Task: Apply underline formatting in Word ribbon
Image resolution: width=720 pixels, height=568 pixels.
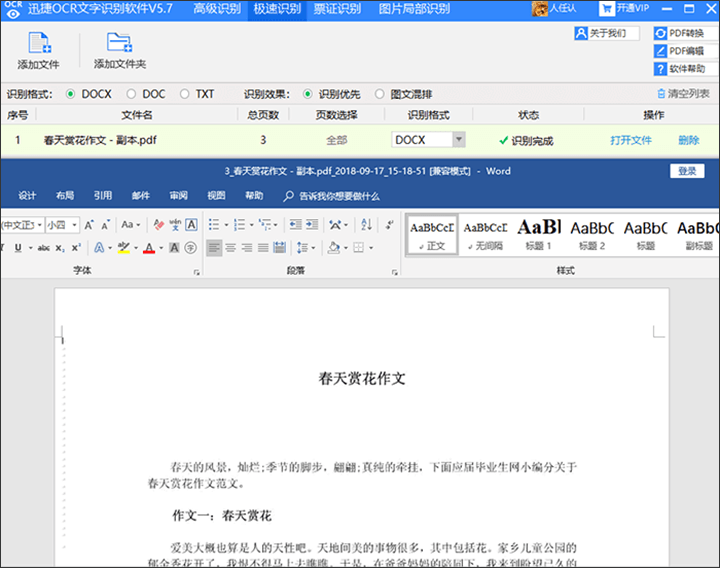Action: pyautogui.click(x=18, y=248)
